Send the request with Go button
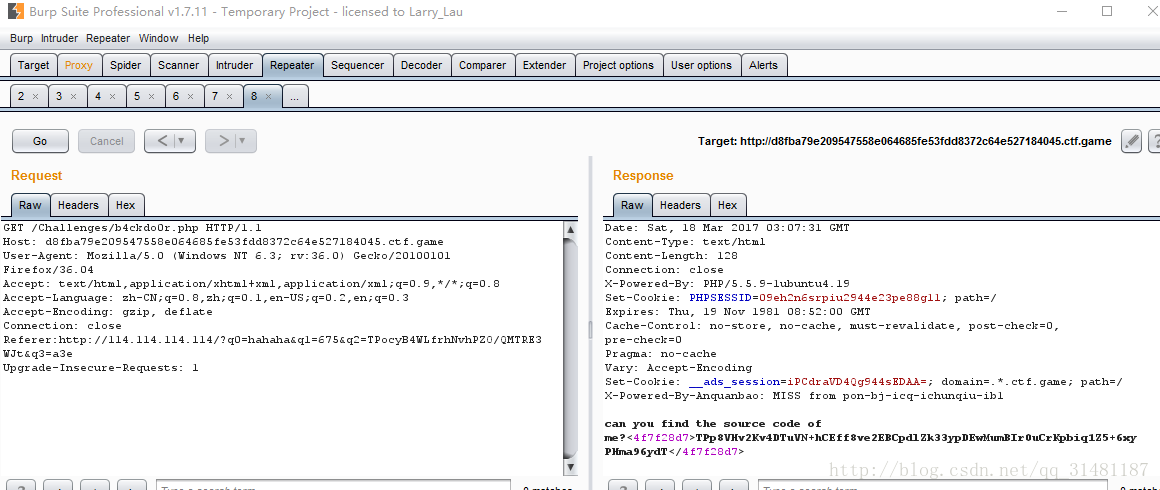 (x=40, y=141)
